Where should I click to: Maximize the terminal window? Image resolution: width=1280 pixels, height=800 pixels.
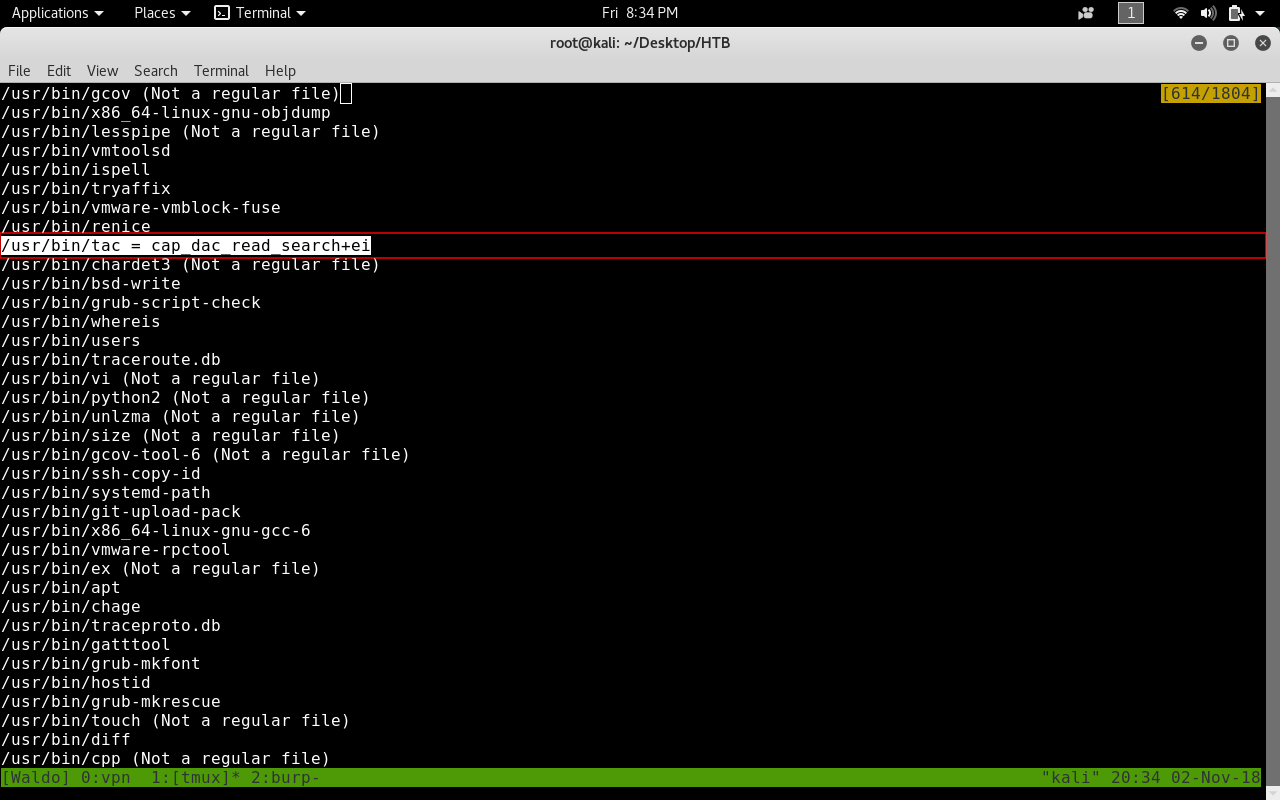1231,43
